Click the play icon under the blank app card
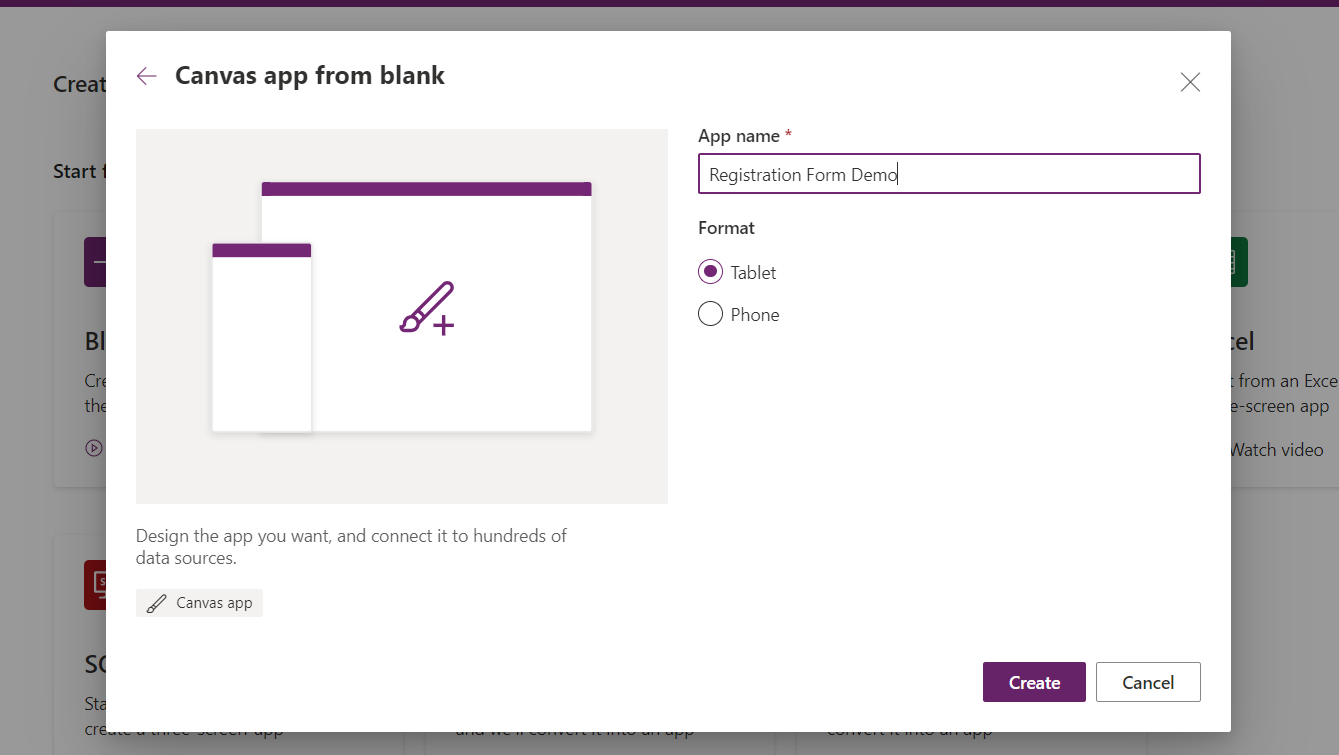Screen dimensions: 1339x755 click(x=94, y=448)
